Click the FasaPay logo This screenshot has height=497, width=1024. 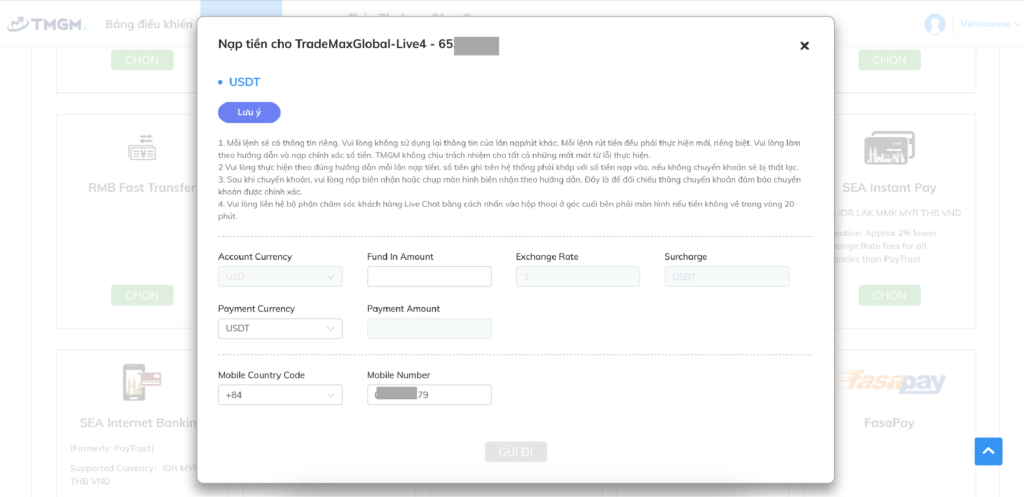[889, 381]
